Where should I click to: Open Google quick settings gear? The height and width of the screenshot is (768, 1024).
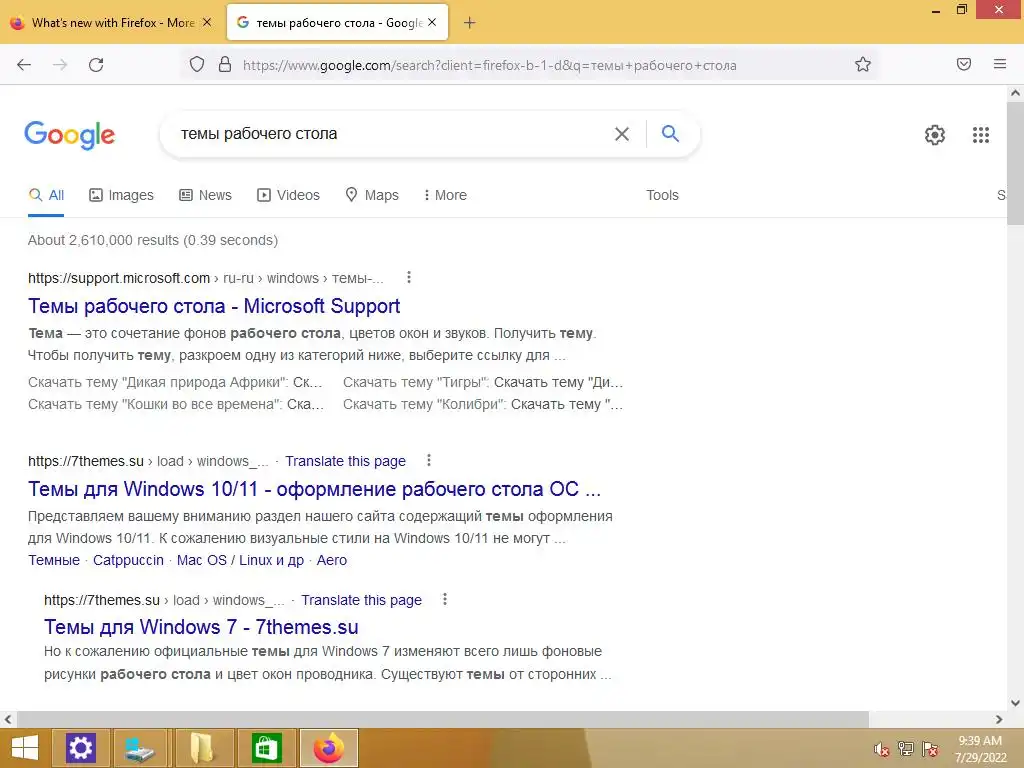[x=935, y=135]
